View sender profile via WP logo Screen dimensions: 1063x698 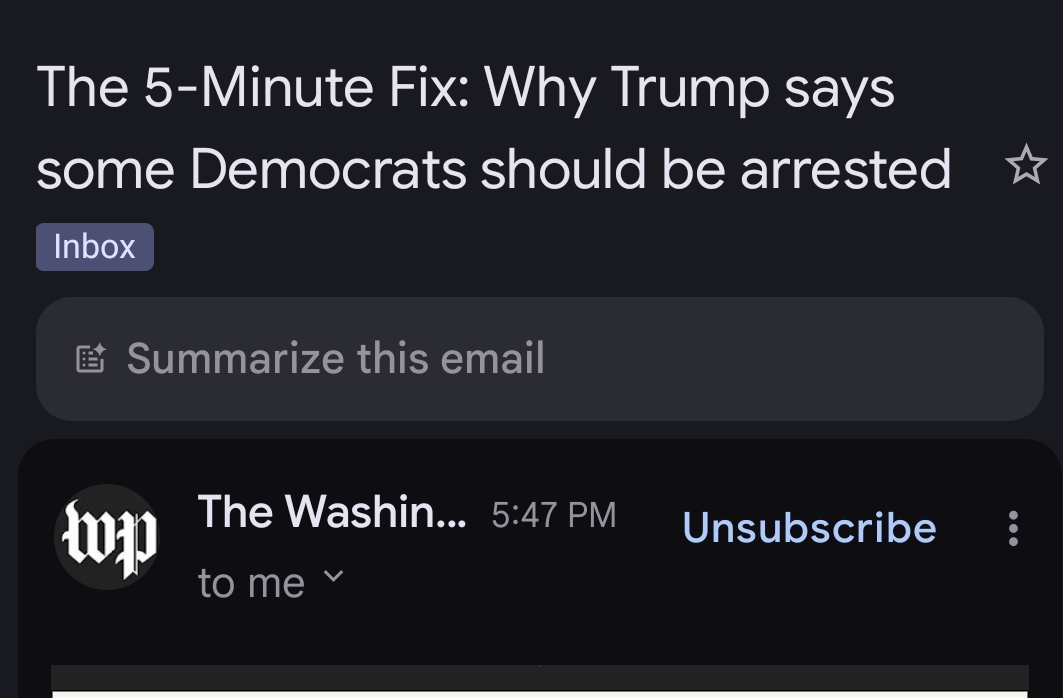tap(106, 537)
